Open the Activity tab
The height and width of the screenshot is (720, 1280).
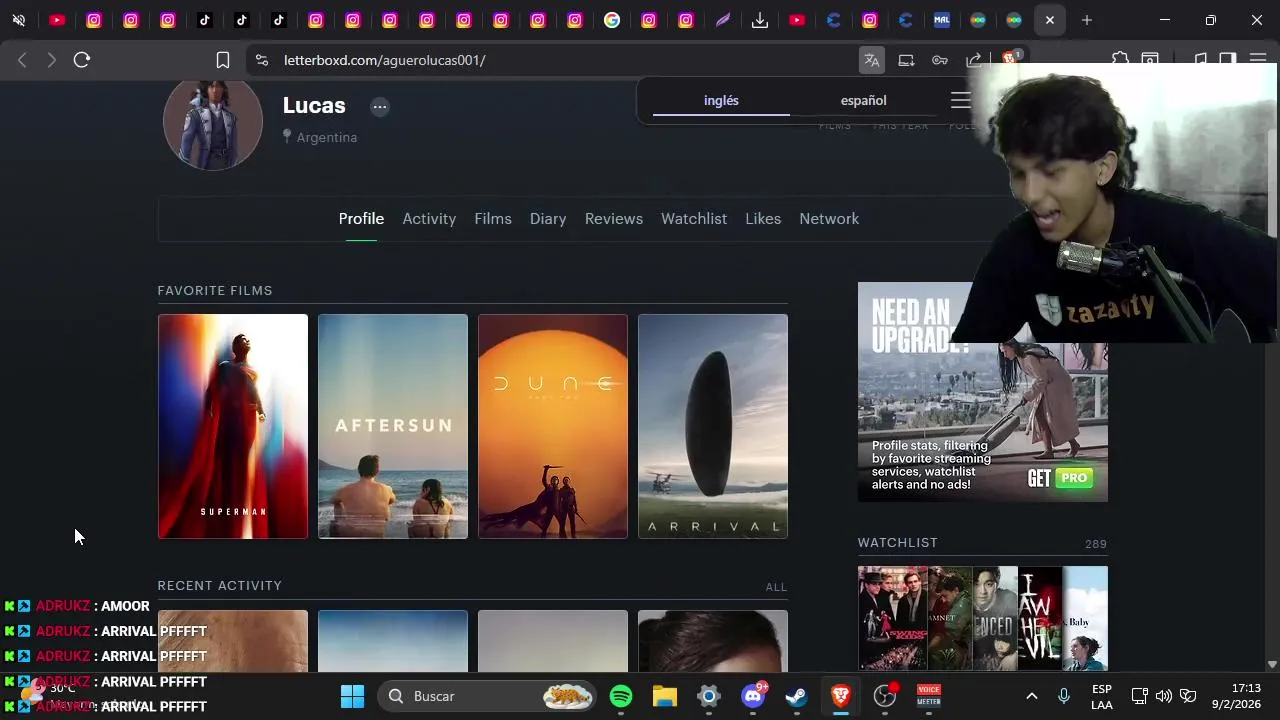tap(429, 218)
